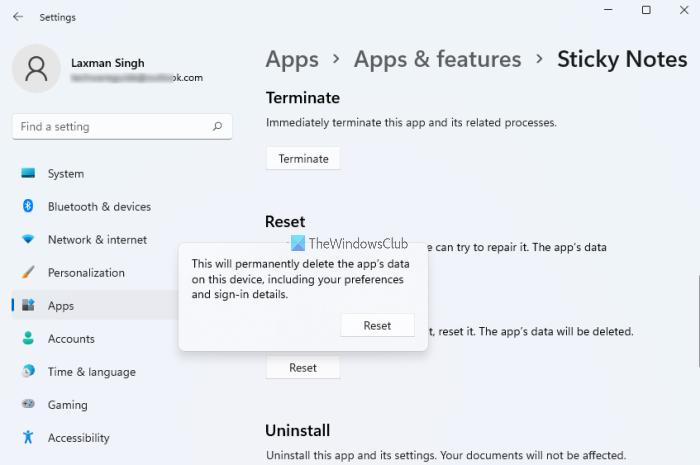
Task: Click the back arrow icon
Action: click(x=18, y=17)
